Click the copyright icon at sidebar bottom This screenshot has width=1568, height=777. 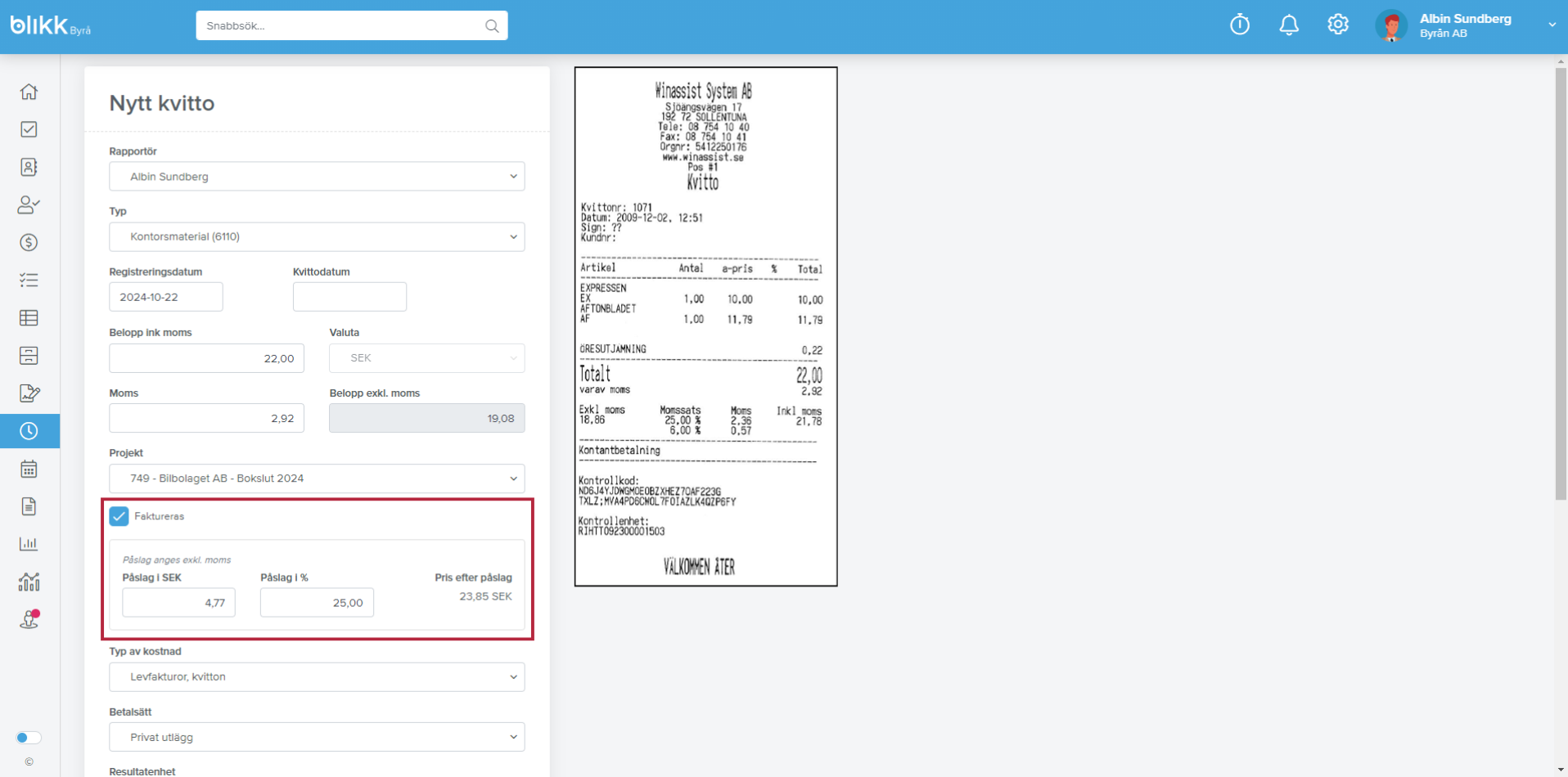pyautogui.click(x=29, y=761)
